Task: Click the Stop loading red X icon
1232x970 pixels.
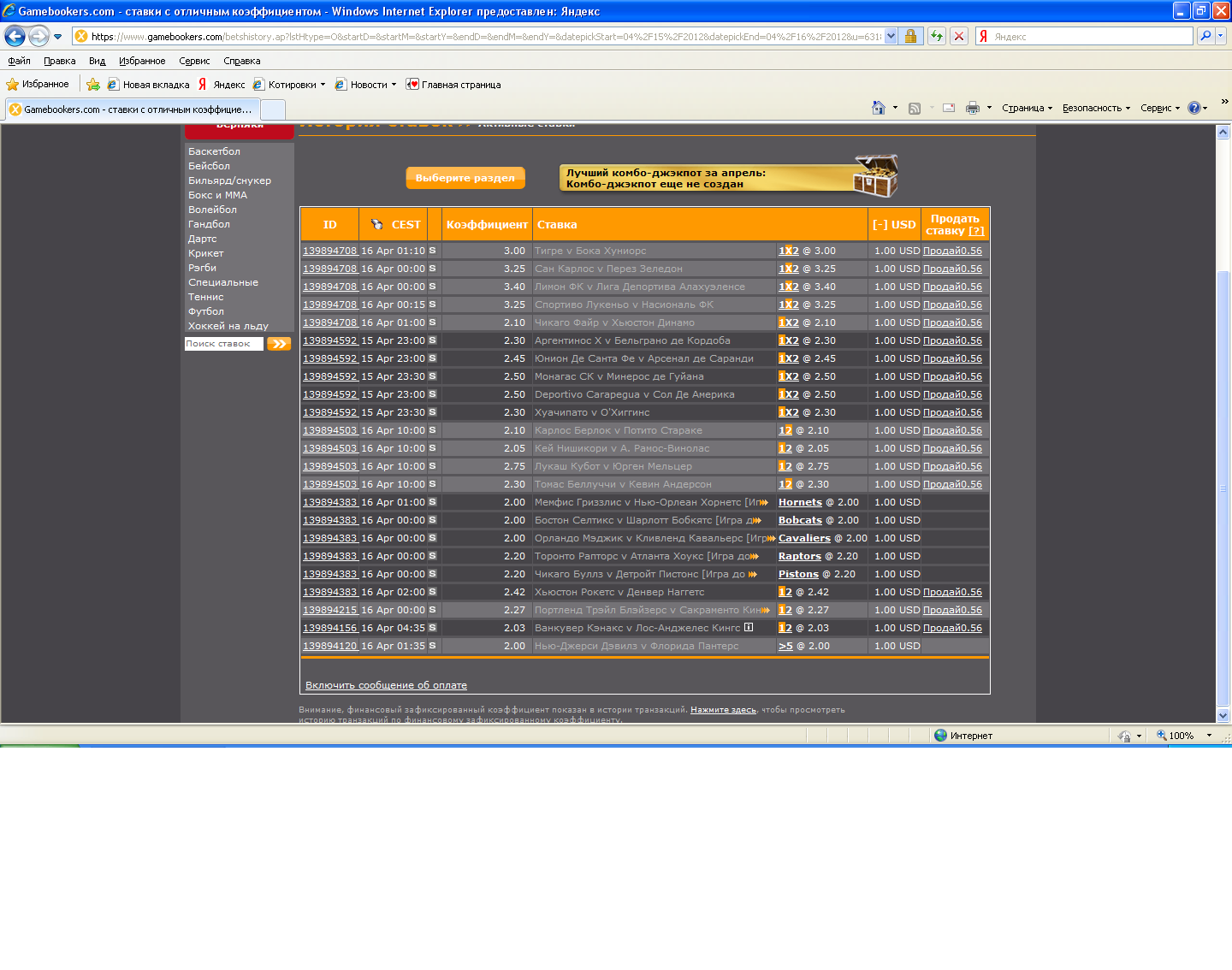Action: pyautogui.click(x=959, y=36)
